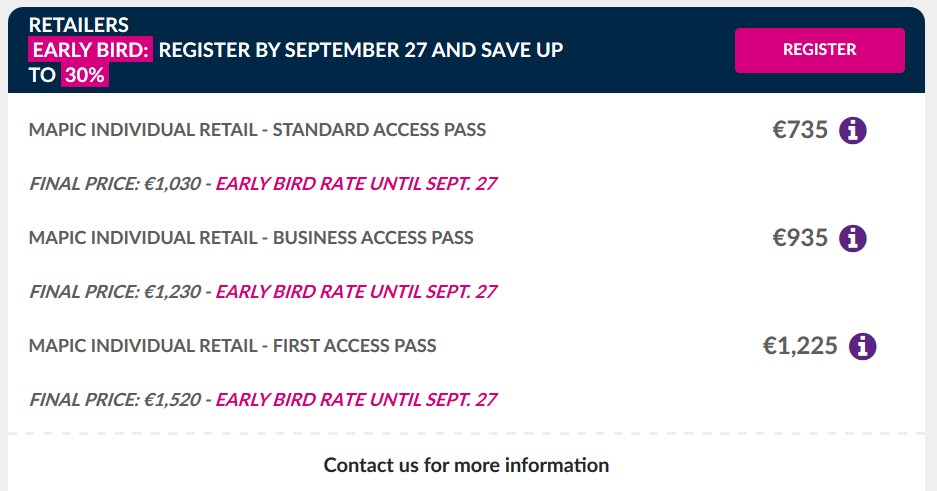937x491 pixels.
Task: Click the highlighted 30% badge
Action: pyautogui.click(x=84, y=75)
